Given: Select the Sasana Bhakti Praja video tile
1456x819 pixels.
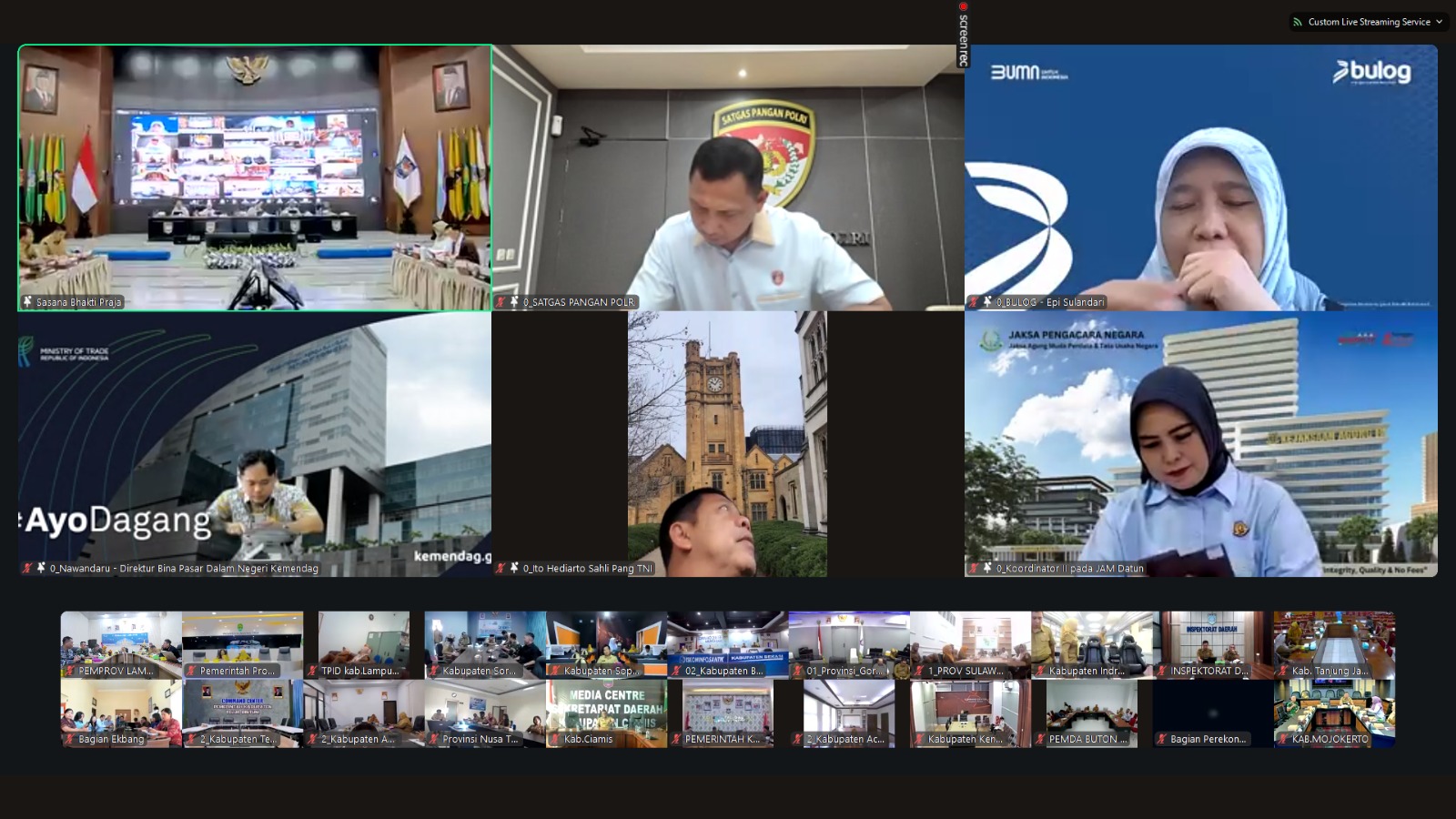Looking at the screenshot, I should 255,177.
